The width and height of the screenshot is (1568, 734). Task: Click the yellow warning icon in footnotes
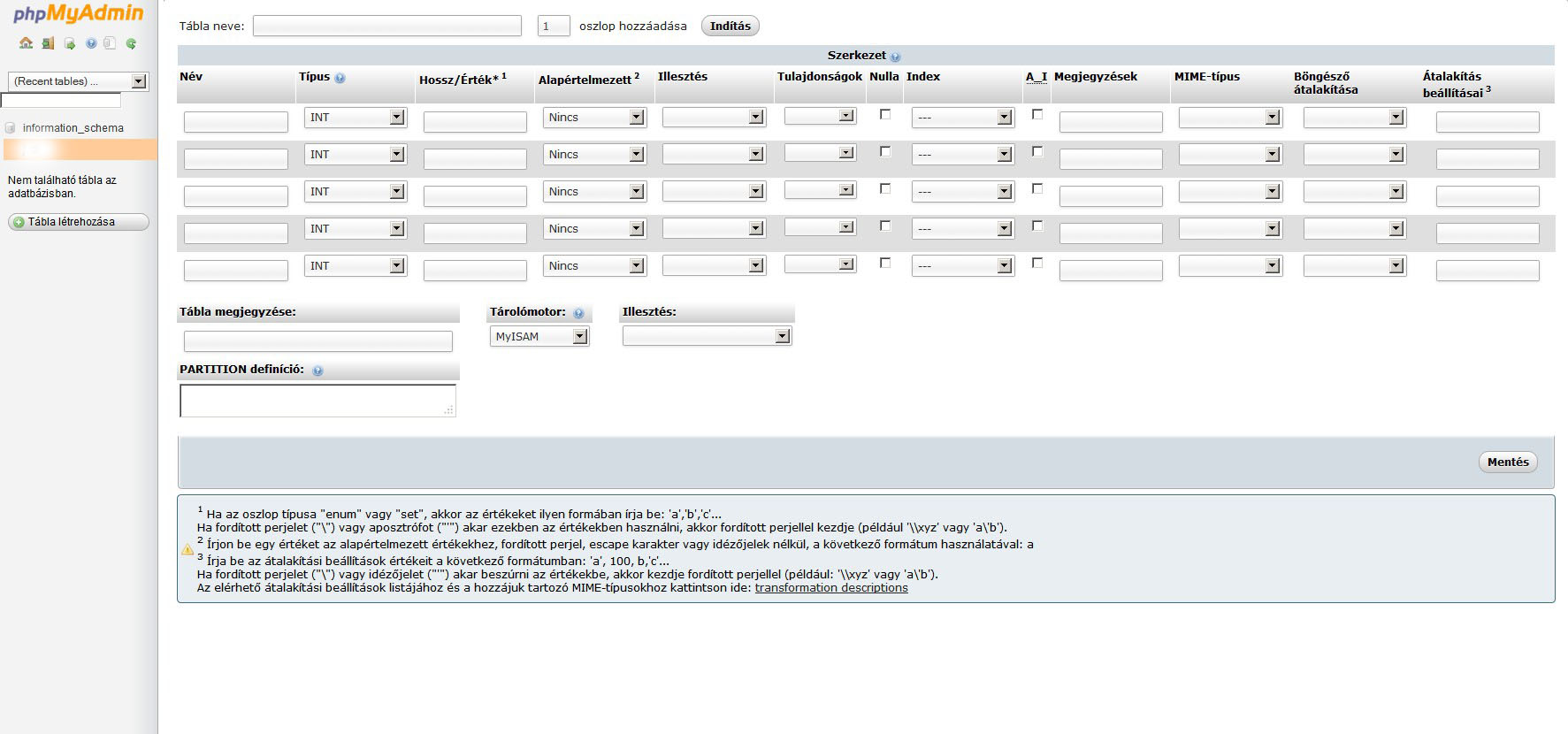point(187,549)
